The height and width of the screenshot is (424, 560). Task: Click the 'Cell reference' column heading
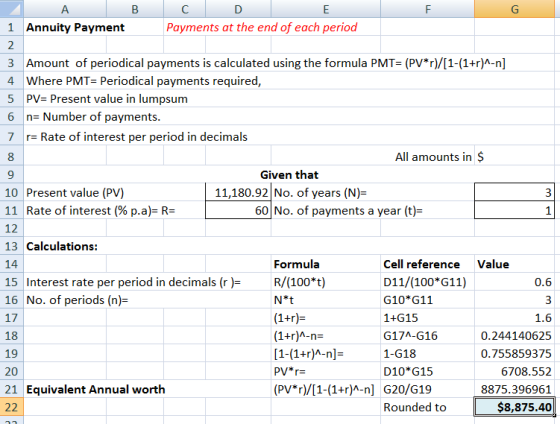tap(421, 264)
